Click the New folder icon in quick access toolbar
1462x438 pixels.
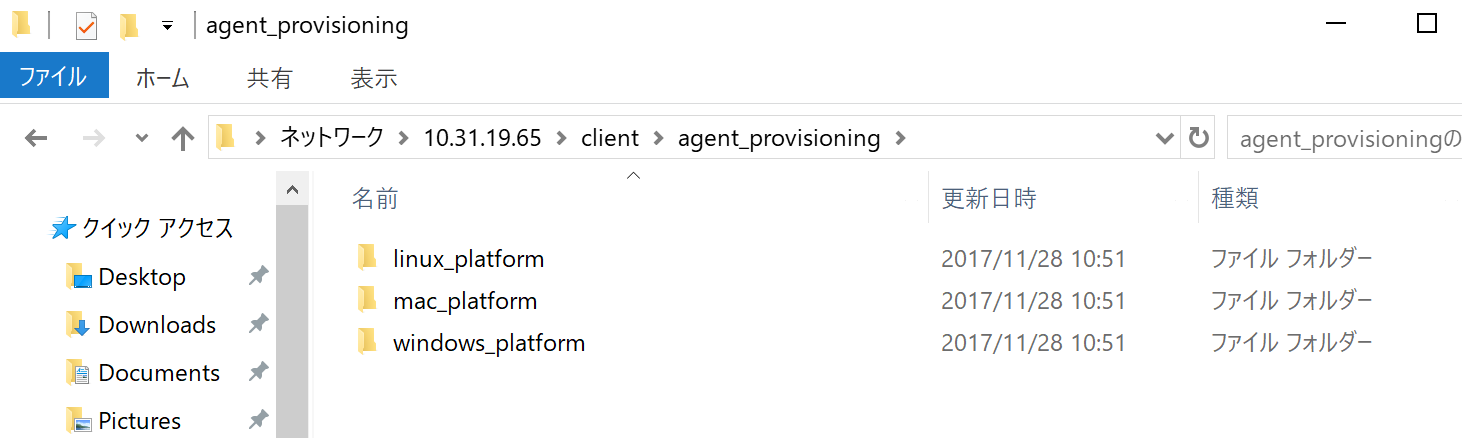(x=128, y=25)
